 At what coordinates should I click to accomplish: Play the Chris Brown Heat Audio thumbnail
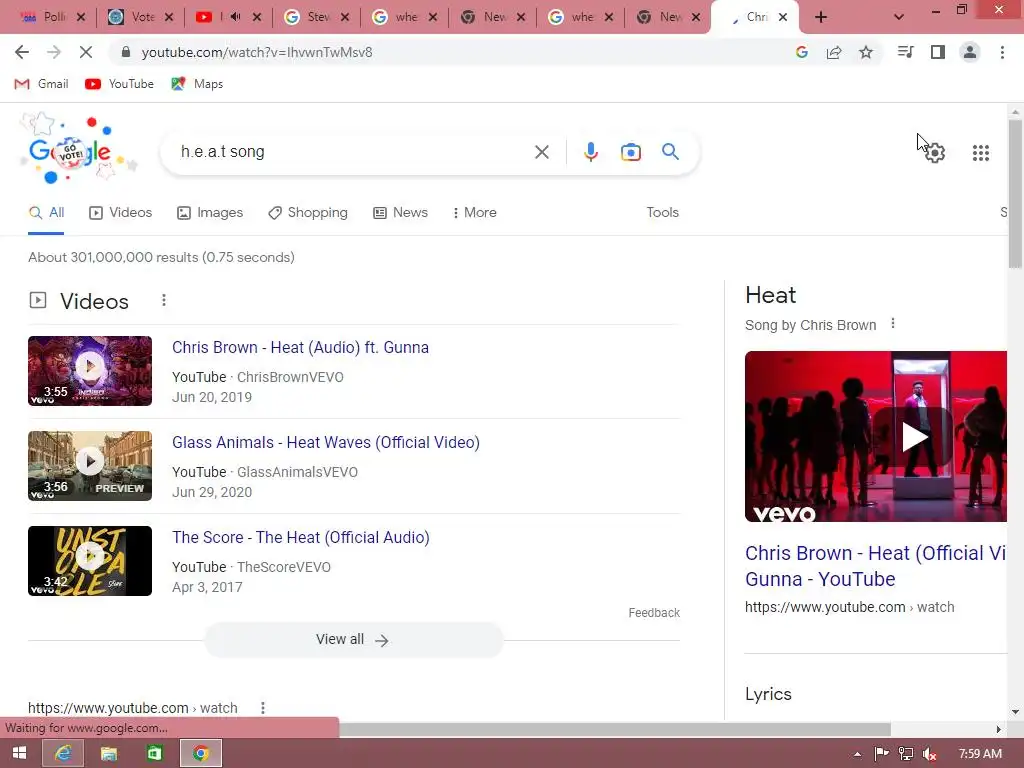[x=90, y=370]
